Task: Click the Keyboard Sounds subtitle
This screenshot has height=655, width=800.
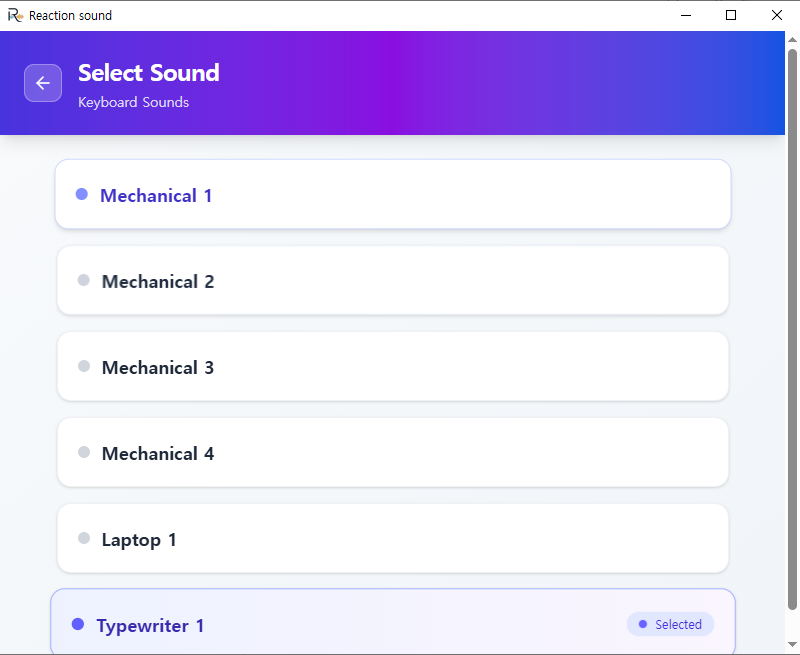Action: pos(133,102)
